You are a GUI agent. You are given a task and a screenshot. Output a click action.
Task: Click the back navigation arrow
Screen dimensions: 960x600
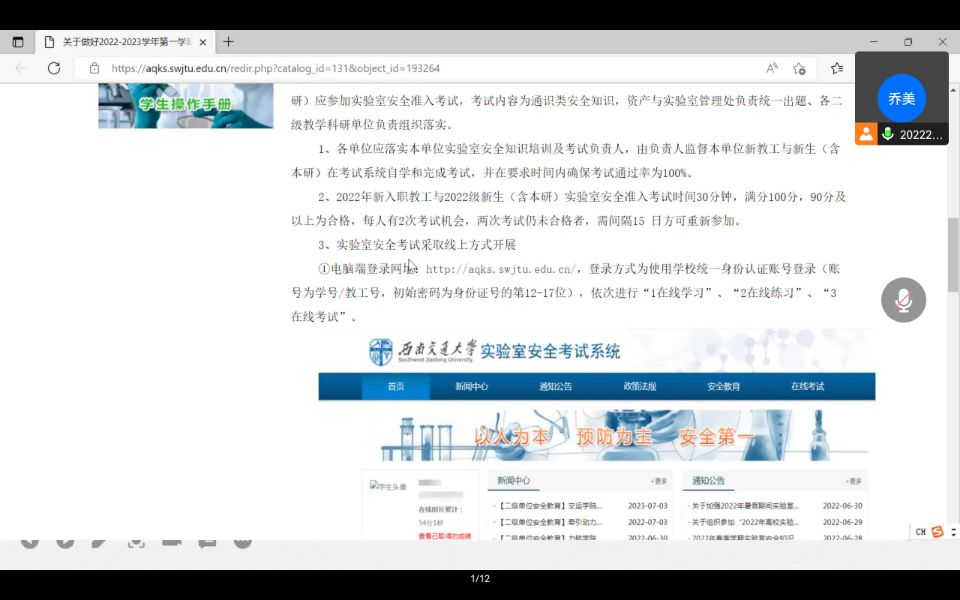coord(19,70)
